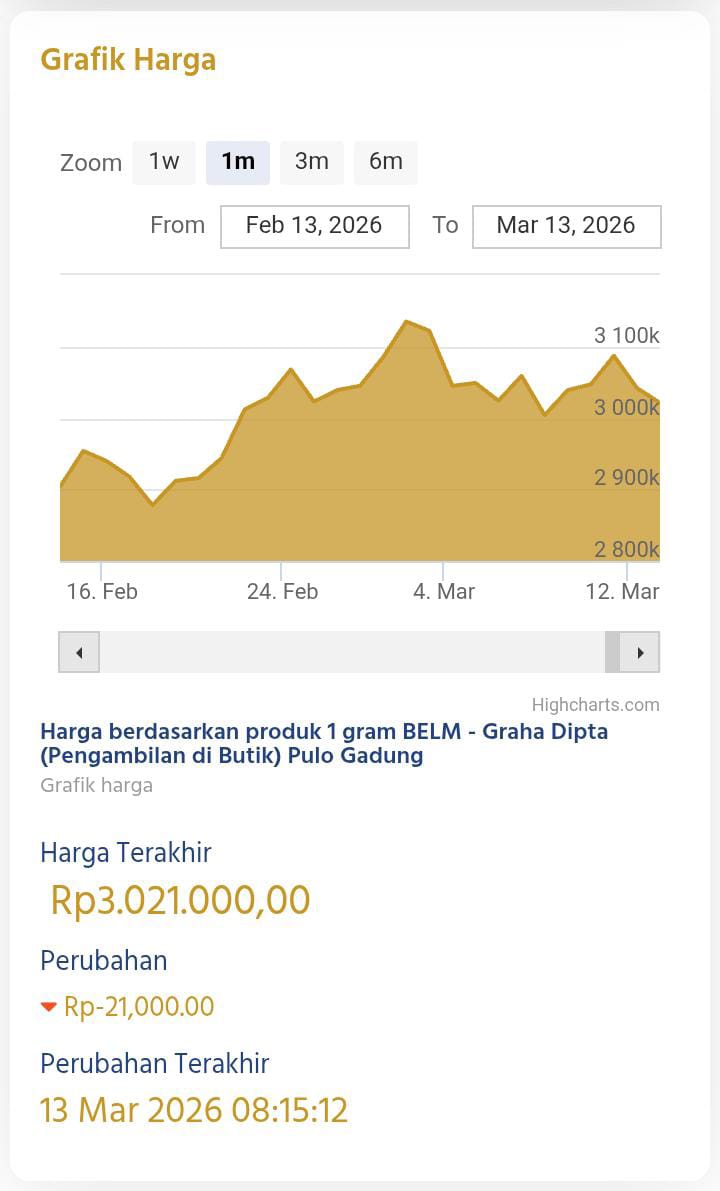This screenshot has width=720, height=1191.
Task: Click the From date input field
Action: (314, 226)
